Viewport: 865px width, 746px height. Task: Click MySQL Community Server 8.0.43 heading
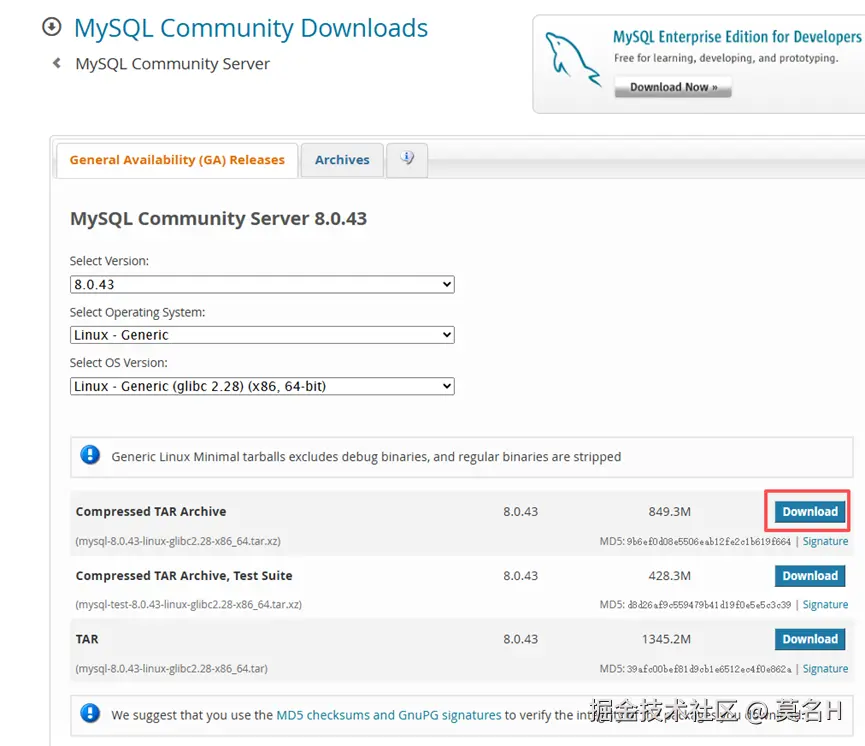[218, 219]
